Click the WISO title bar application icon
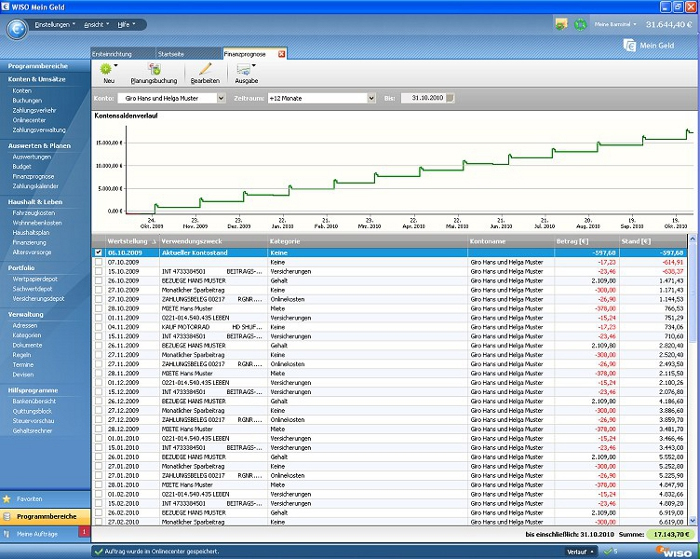The height and width of the screenshot is (559, 700). click(5, 7)
